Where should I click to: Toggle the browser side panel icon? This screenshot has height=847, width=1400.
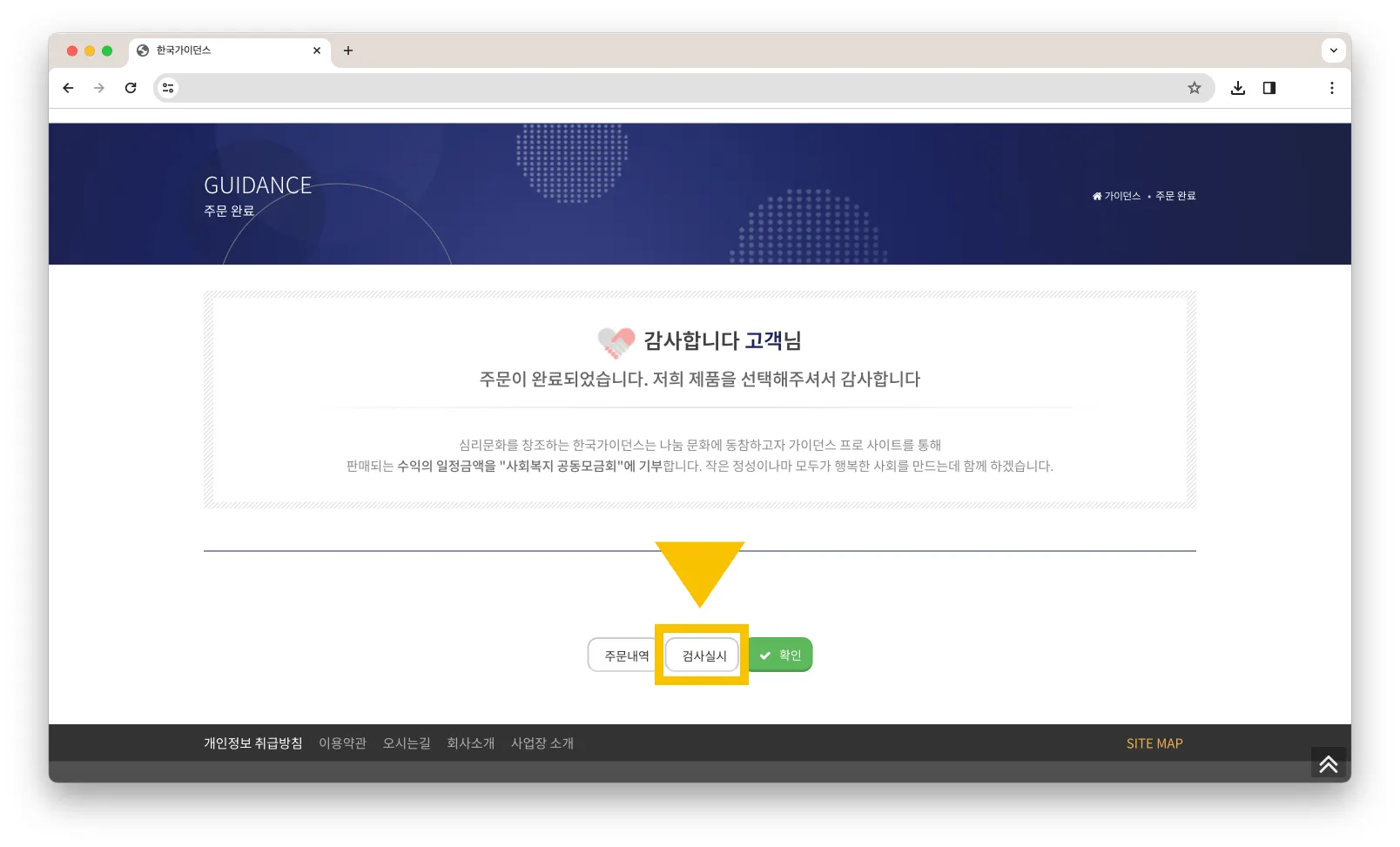[x=1269, y=88]
